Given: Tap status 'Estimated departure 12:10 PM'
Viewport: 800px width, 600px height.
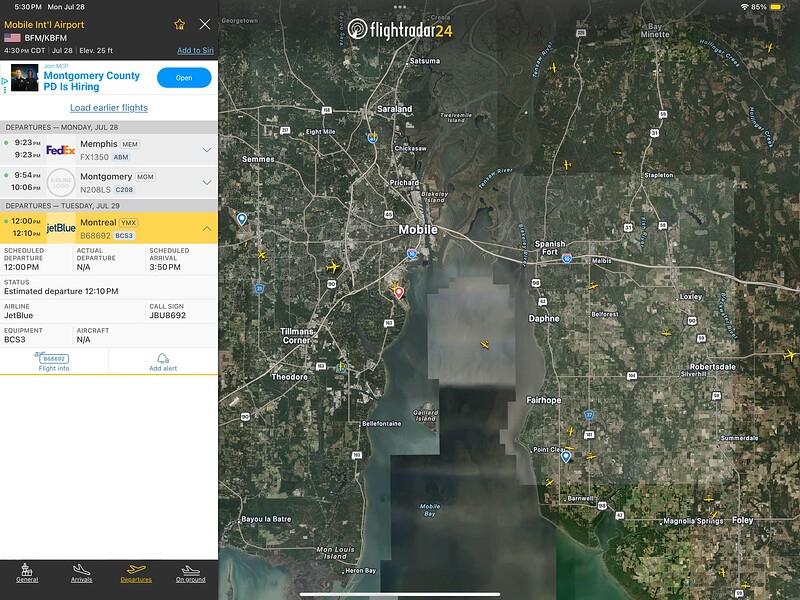Looking at the screenshot, I should 61,291.
